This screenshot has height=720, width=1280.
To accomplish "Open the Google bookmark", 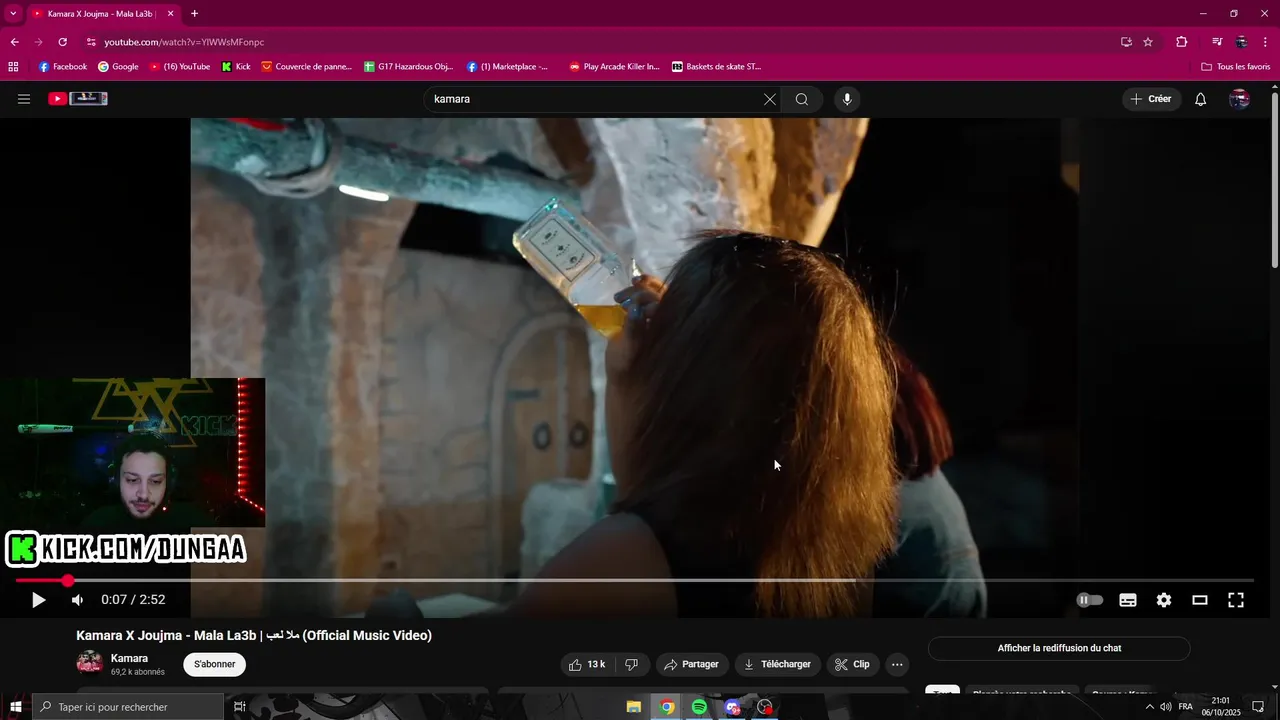I will coord(118,67).
